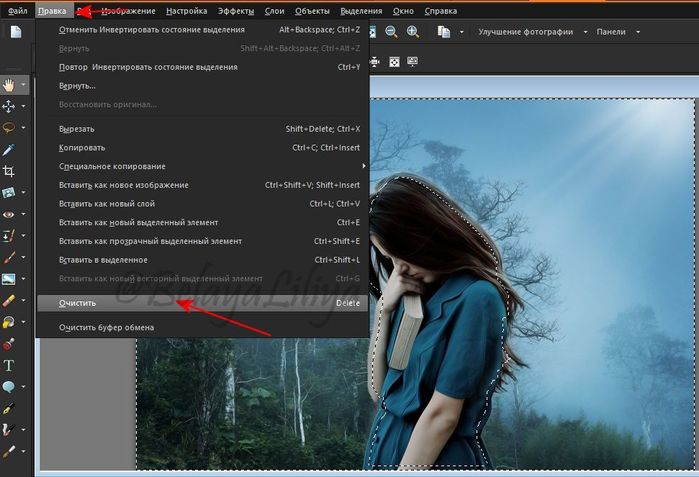Expand the Eraser tool flyout arrow
This screenshot has width=699, height=477.
coord(23,300)
